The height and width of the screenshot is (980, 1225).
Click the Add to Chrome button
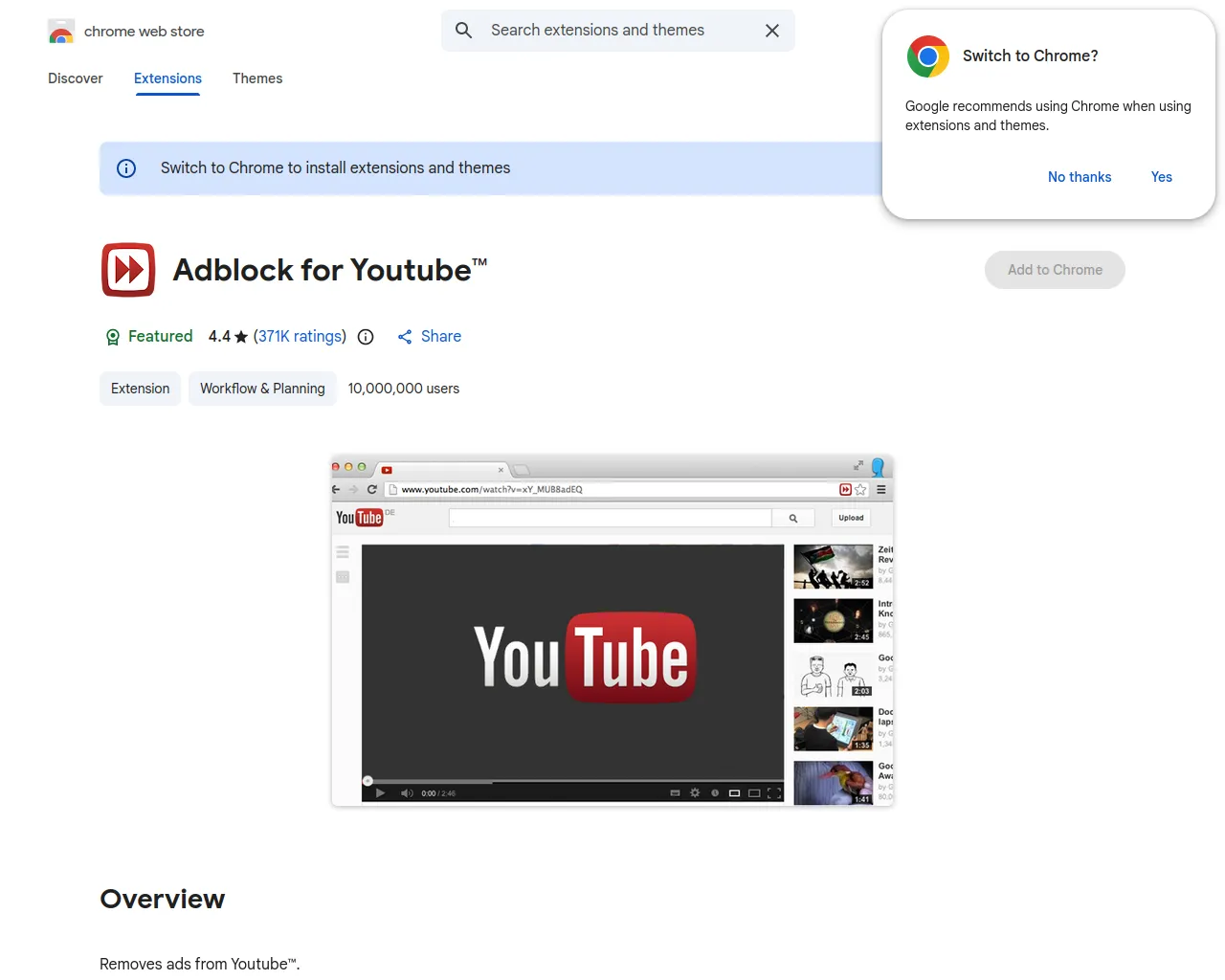(x=1055, y=270)
